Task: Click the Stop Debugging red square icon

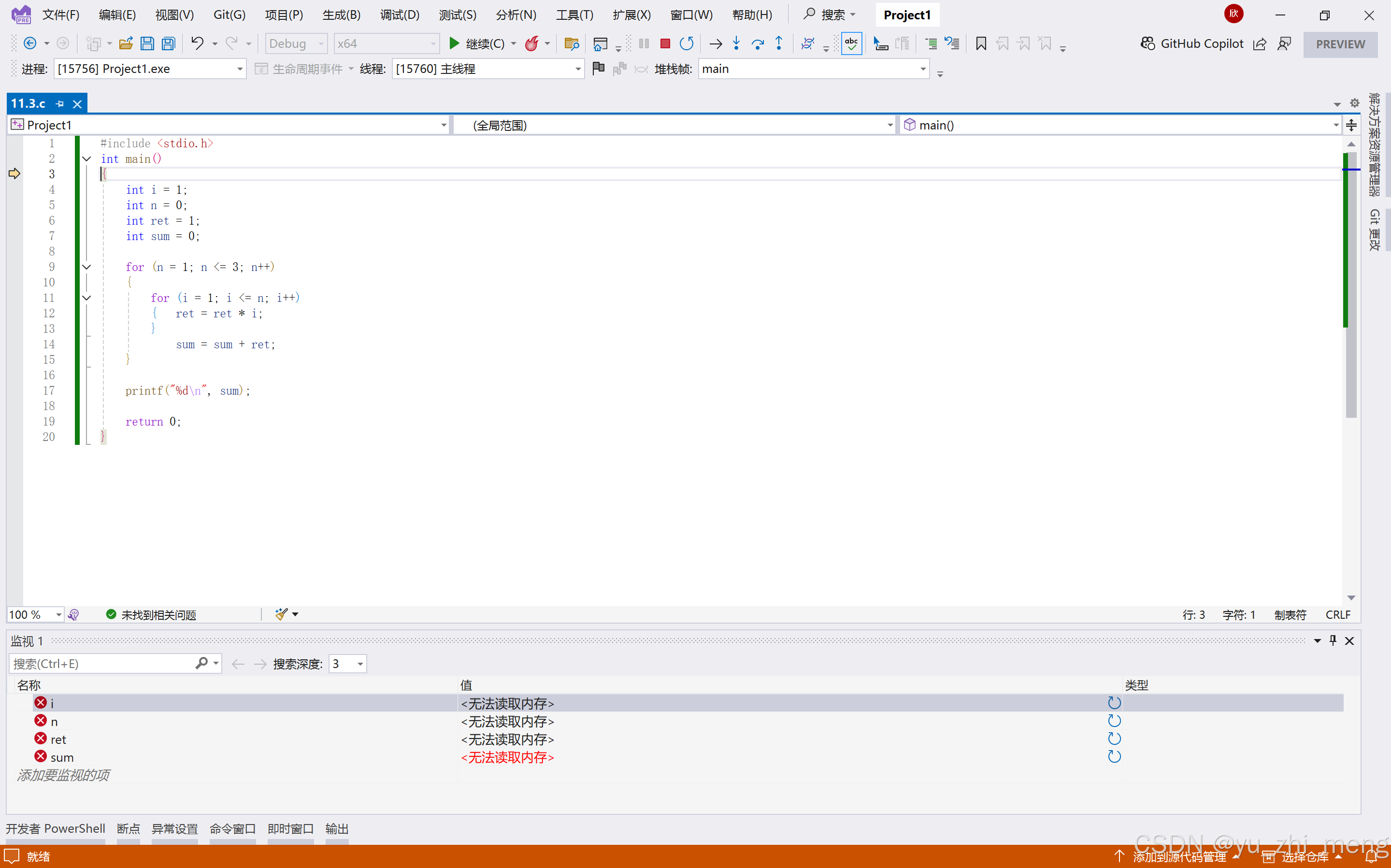Action: [665, 43]
